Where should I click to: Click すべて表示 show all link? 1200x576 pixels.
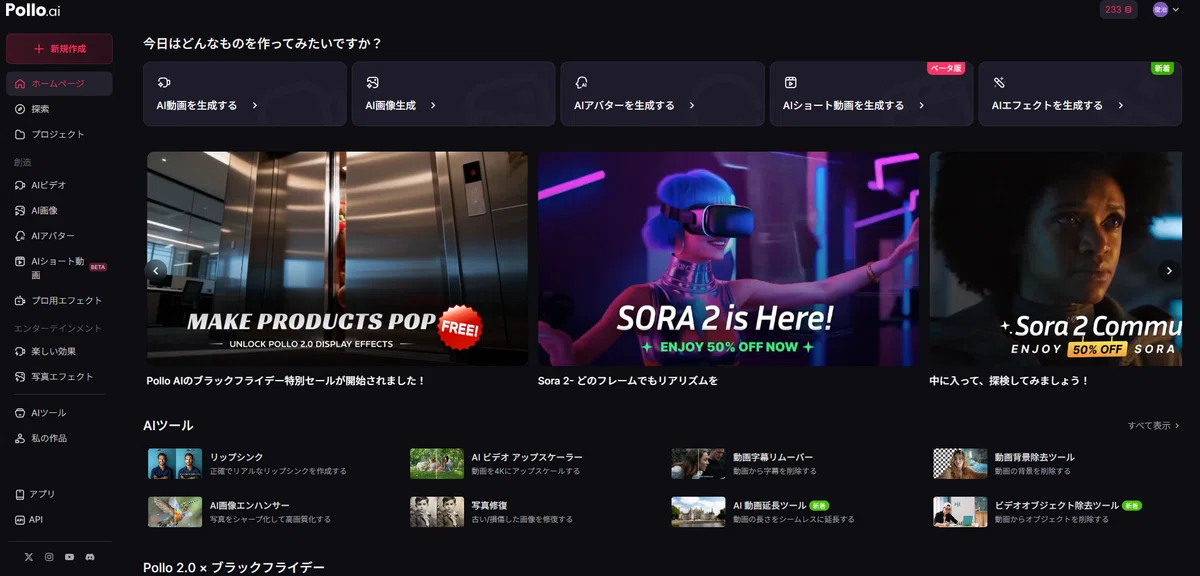(1154, 426)
